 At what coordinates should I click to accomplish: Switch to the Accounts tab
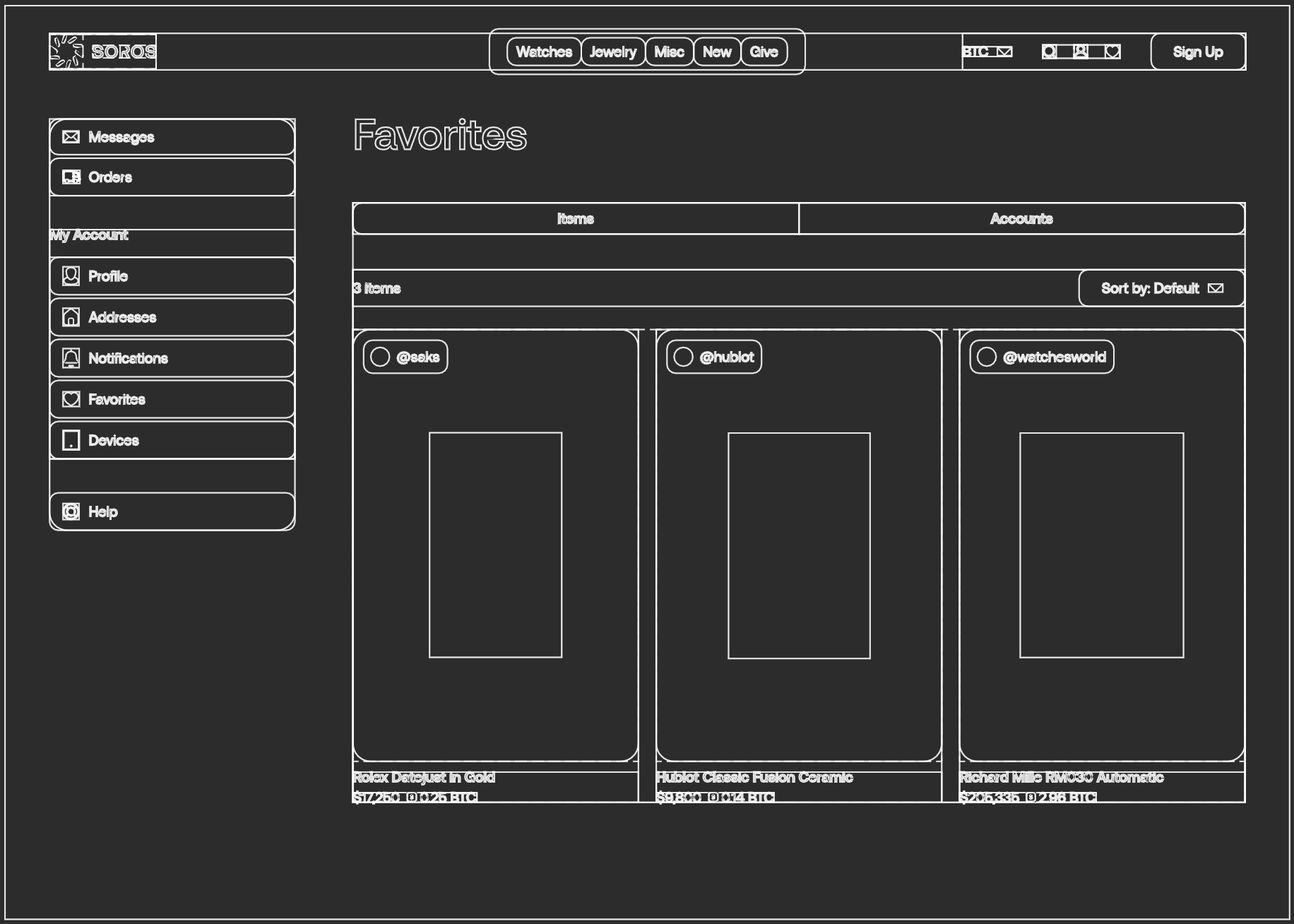[1022, 219]
